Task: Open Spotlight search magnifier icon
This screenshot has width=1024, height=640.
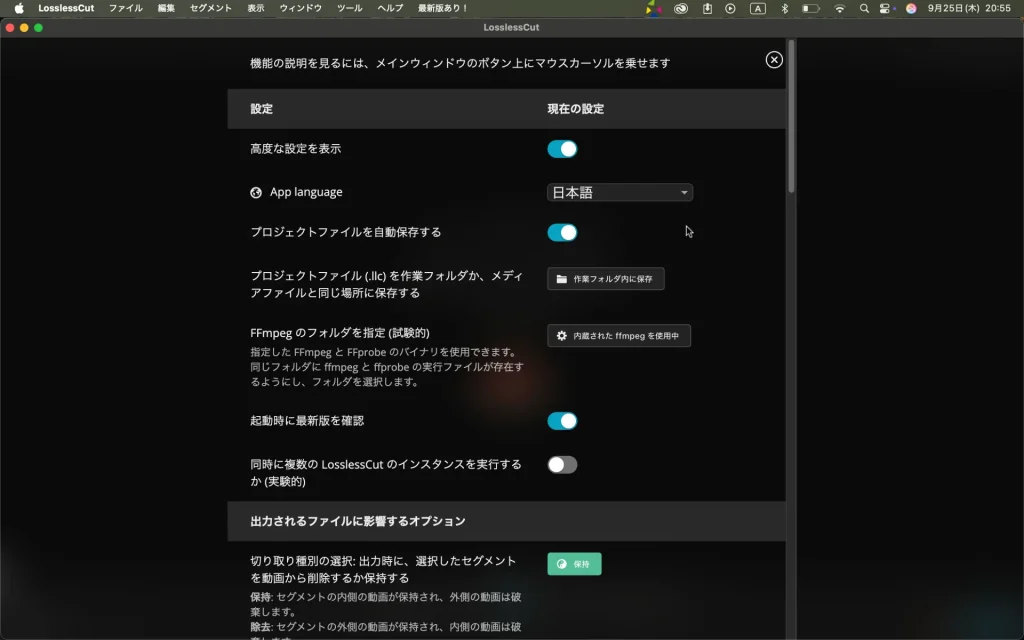Action: coord(864,8)
